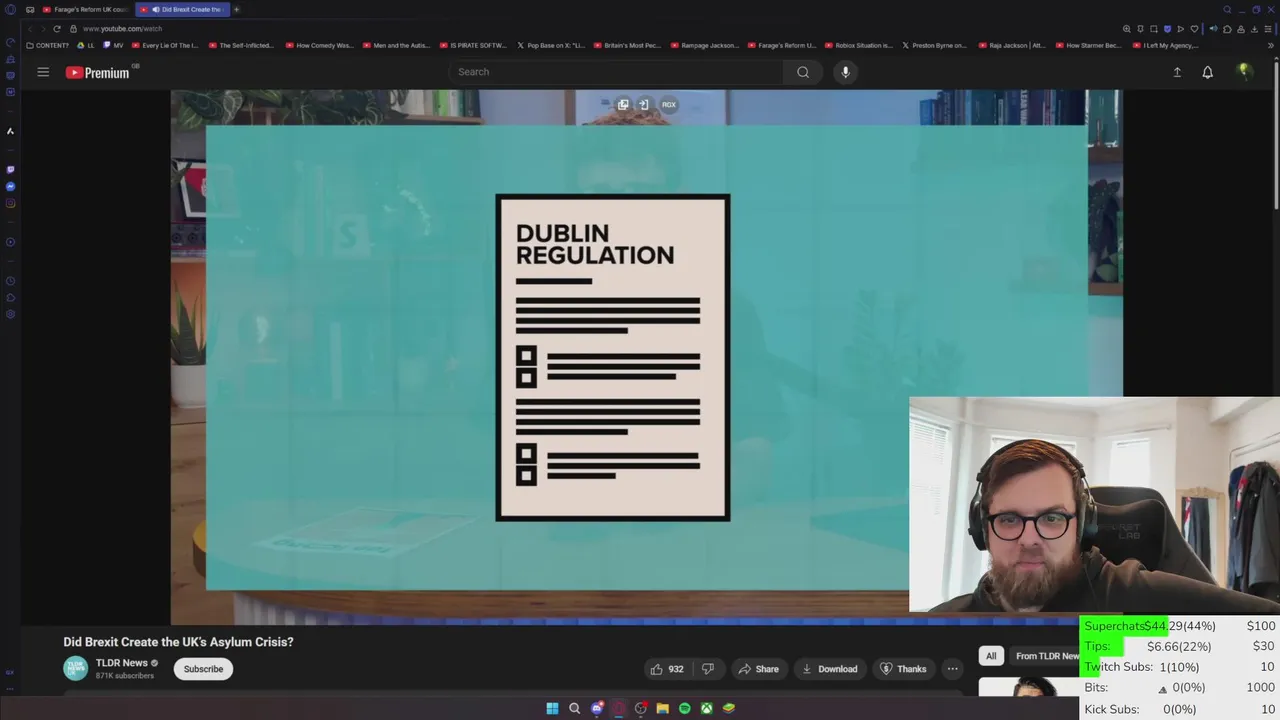This screenshot has height=720, width=1280.
Task: Focus the YouTube Search field
Action: pyautogui.click(x=615, y=72)
